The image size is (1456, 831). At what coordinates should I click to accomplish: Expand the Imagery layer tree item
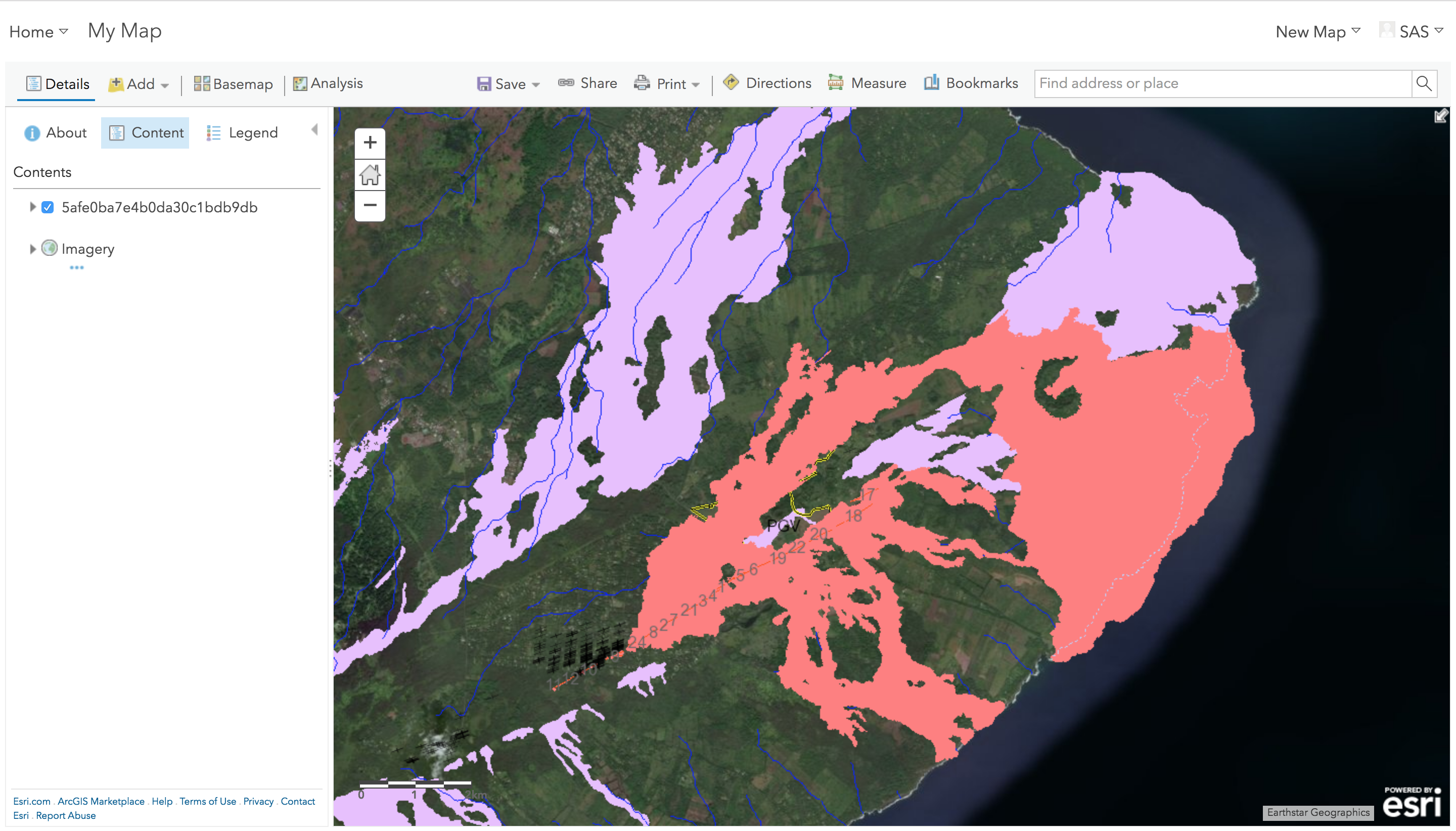[32, 248]
